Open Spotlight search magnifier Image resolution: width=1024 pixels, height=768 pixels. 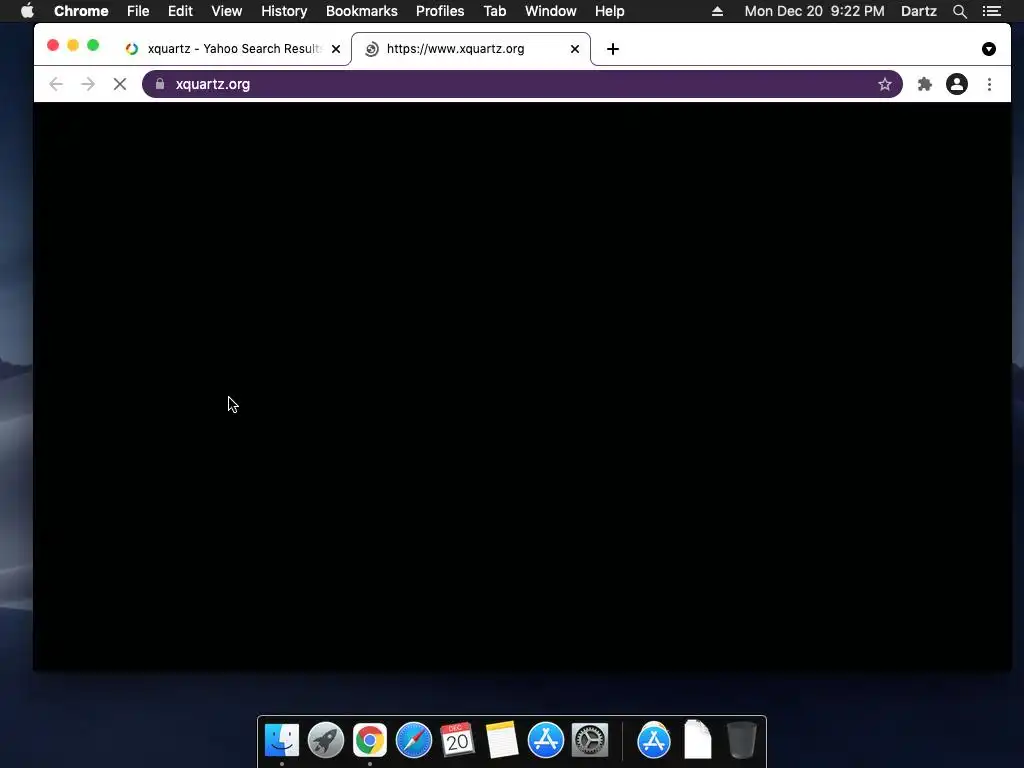point(959,11)
